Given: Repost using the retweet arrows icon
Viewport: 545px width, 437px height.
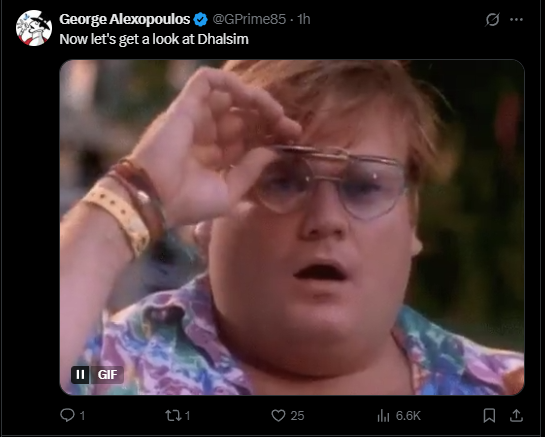Looking at the screenshot, I should click(173, 415).
